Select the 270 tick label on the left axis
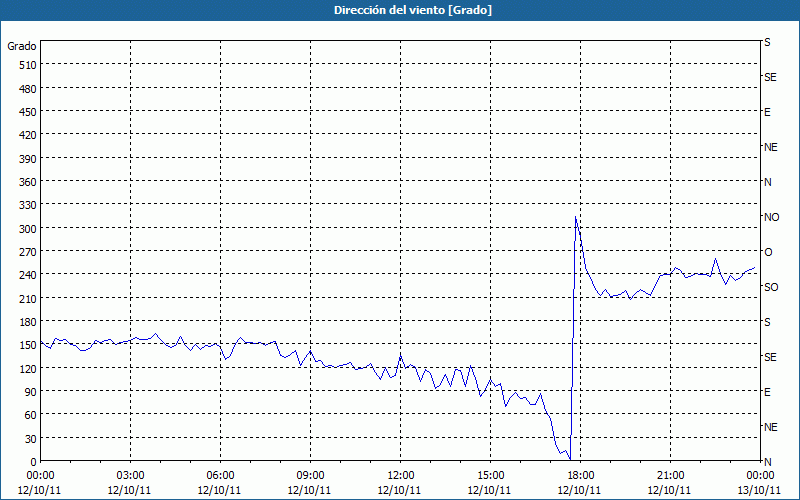800x500 pixels. tap(28, 252)
